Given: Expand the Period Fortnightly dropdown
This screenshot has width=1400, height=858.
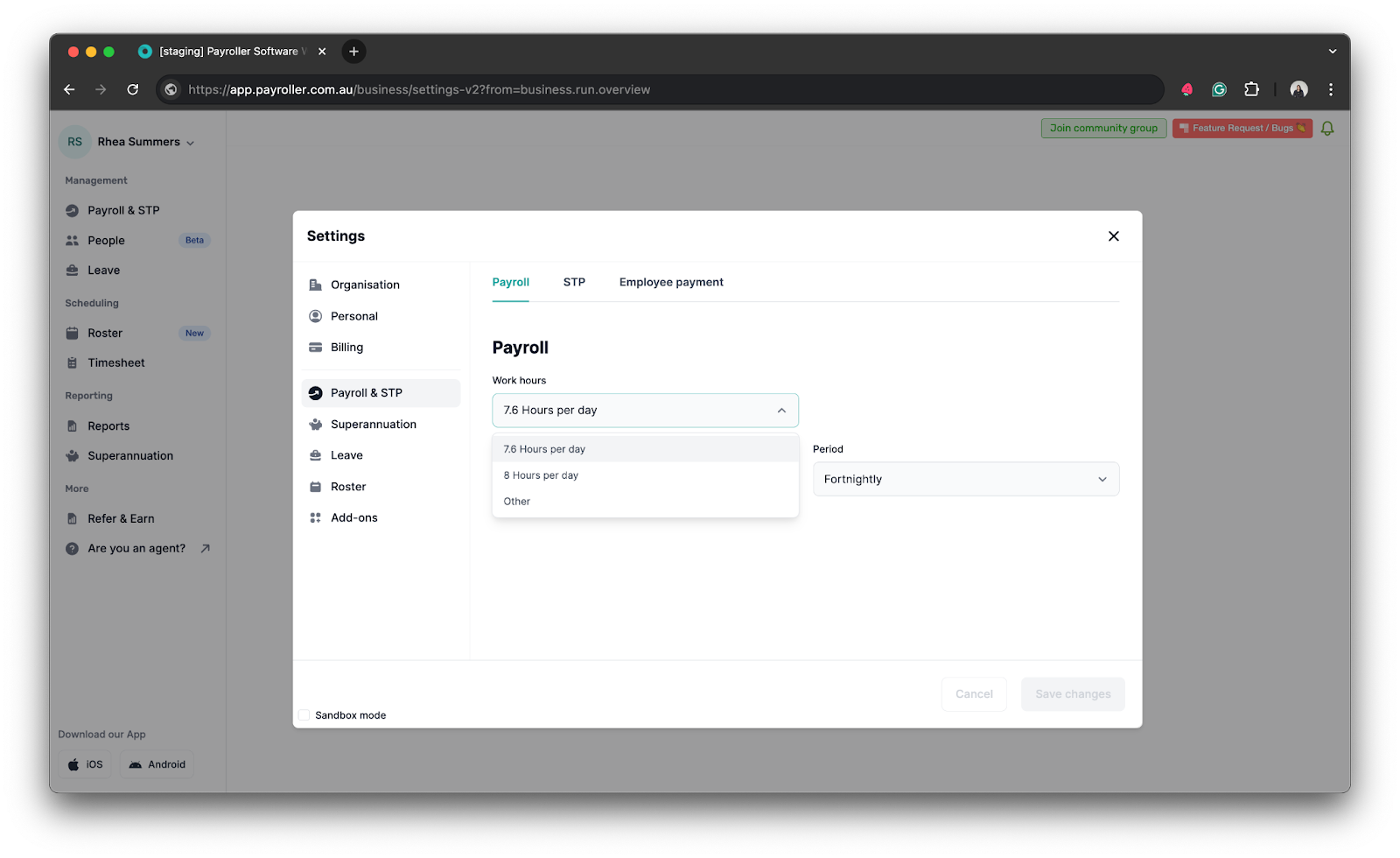Looking at the screenshot, I should coord(965,480).
